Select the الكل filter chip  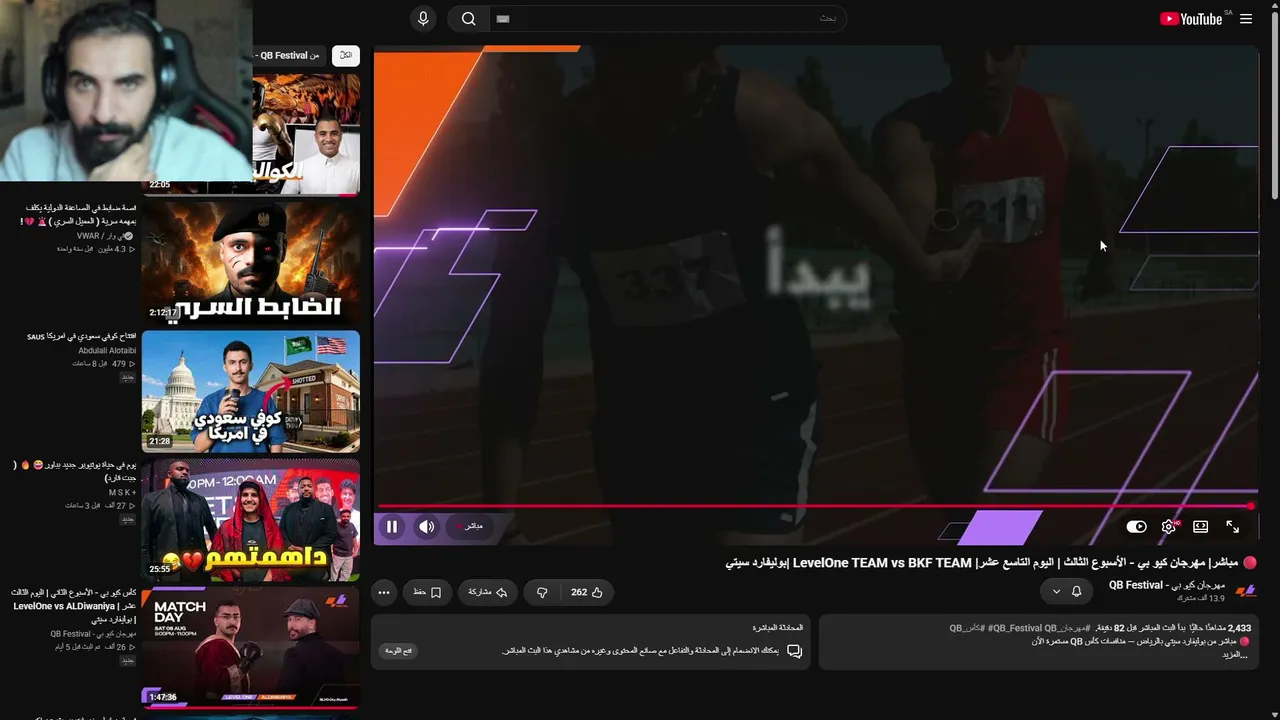pos(345,55)
